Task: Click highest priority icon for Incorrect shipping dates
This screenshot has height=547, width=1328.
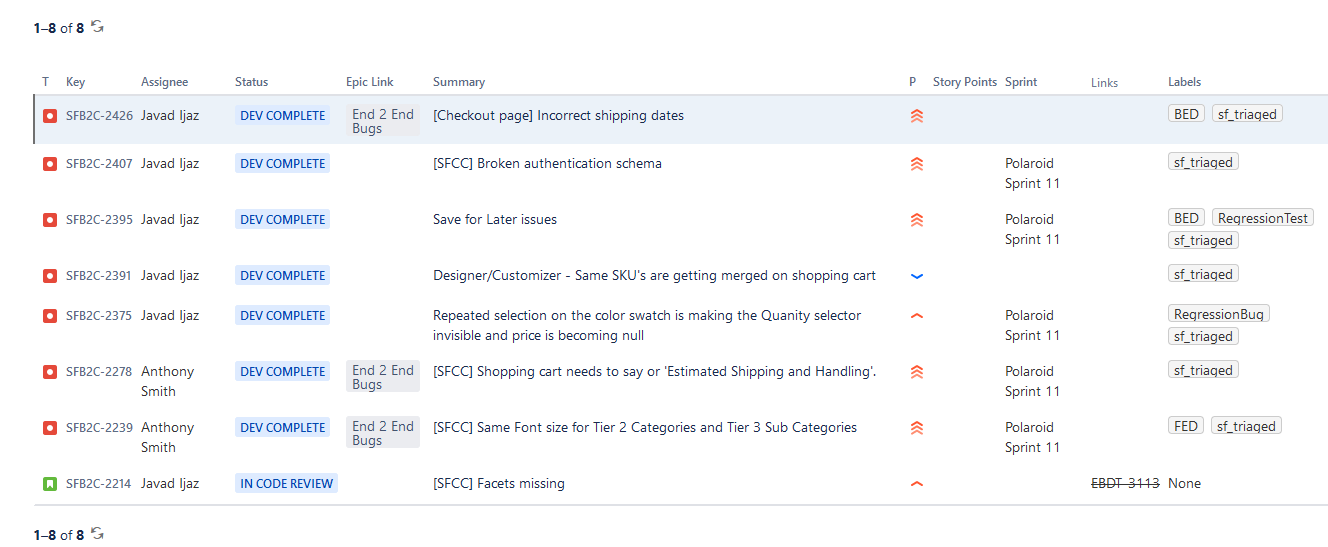Action: point(916,116)
